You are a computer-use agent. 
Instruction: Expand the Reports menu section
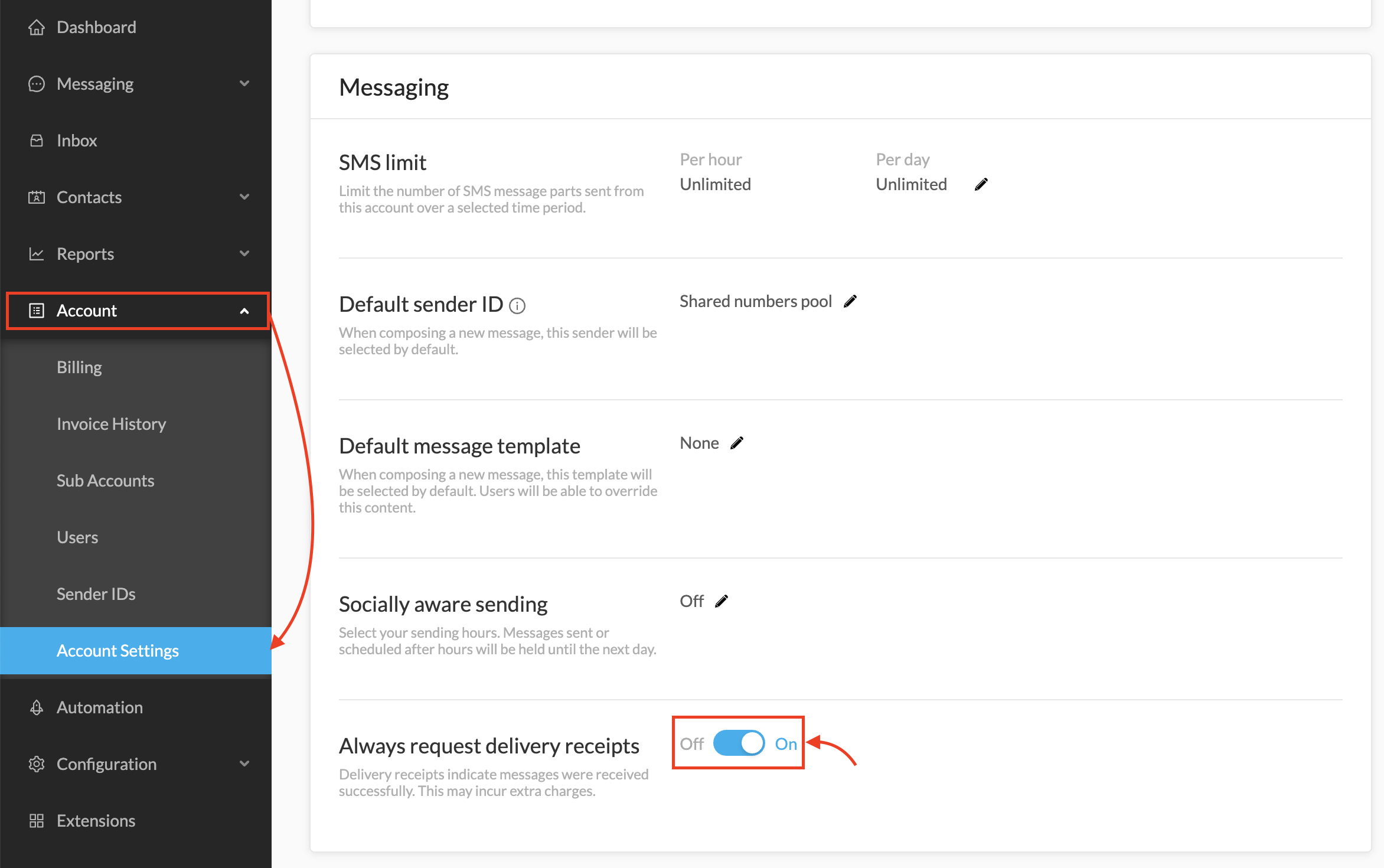coord(245,253)
